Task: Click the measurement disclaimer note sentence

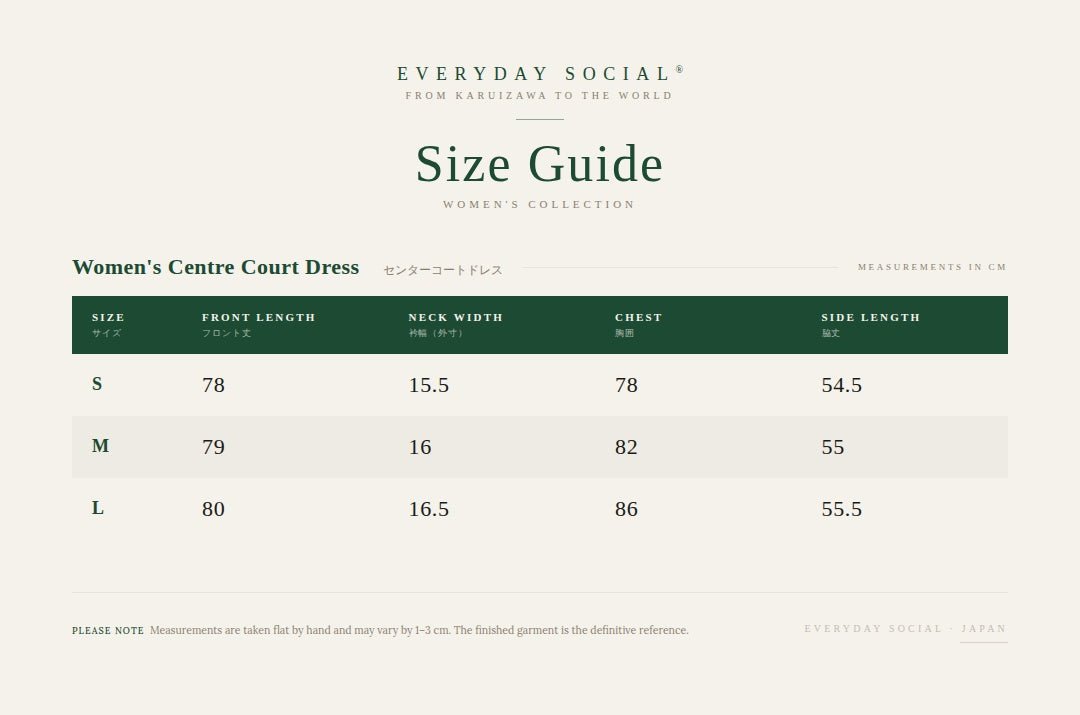Action: pos(419,630)
